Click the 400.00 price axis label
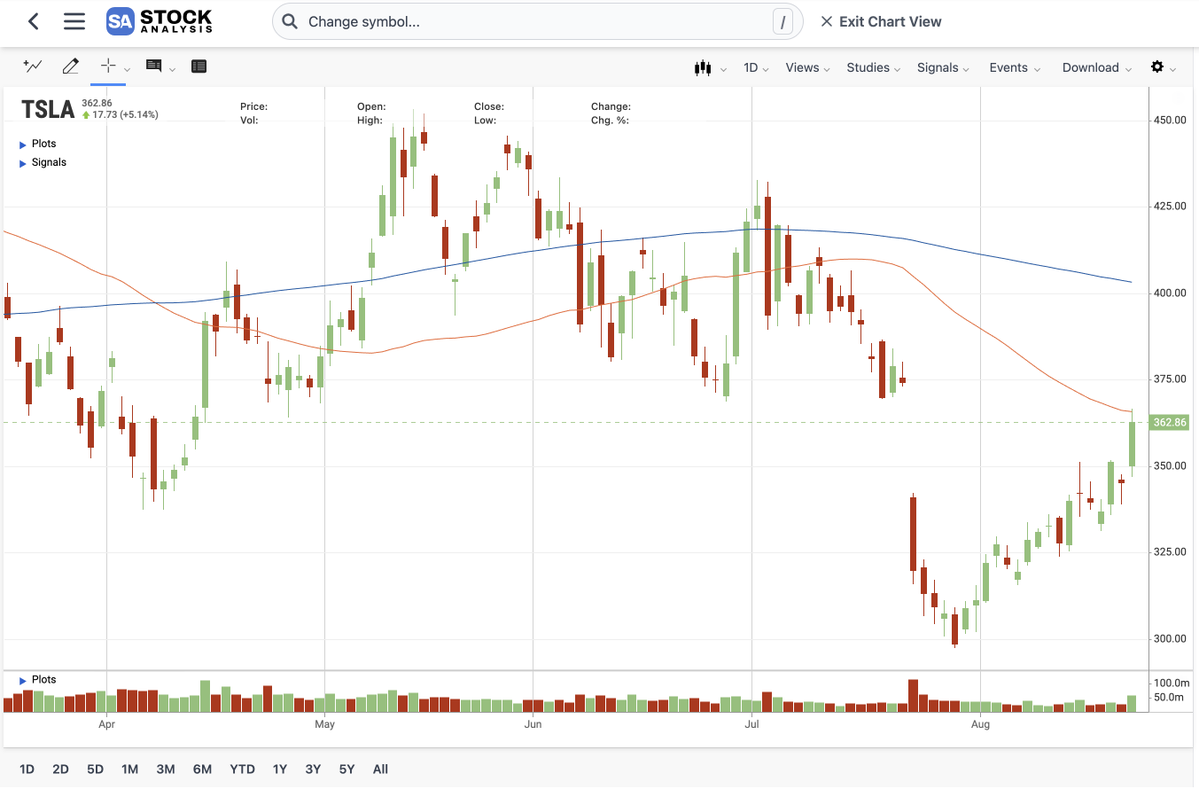Image resolution: width=1199 pixels, height=789 pixels. click(x=1170, y=293)
